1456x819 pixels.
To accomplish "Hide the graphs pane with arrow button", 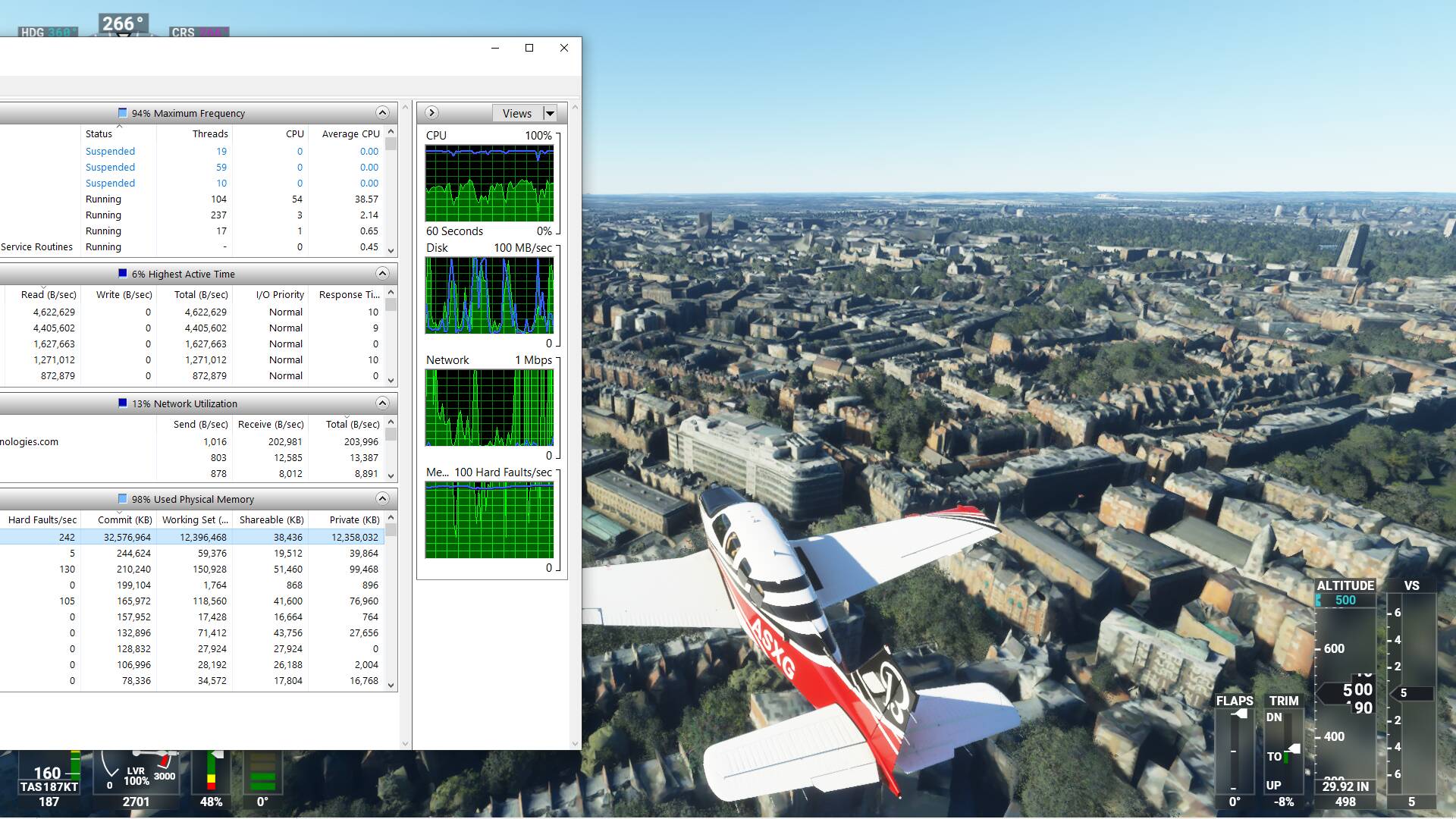I will click(x=431, y=113).
